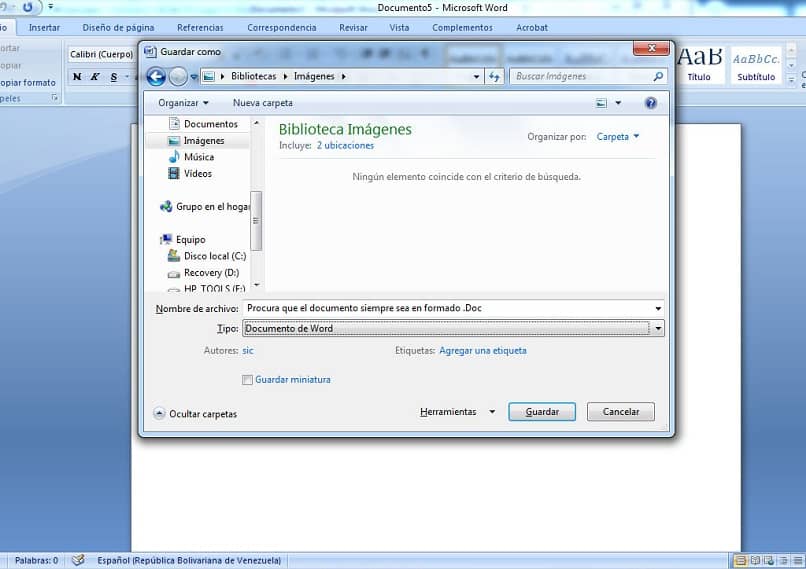Open the 2 ubicaciones link
The height and width of the screenshot is (569, 806).
(345, 145)
